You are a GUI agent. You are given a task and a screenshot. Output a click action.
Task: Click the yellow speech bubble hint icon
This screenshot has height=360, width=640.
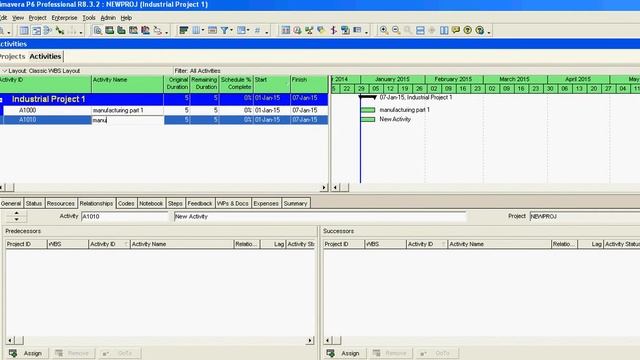456,30
